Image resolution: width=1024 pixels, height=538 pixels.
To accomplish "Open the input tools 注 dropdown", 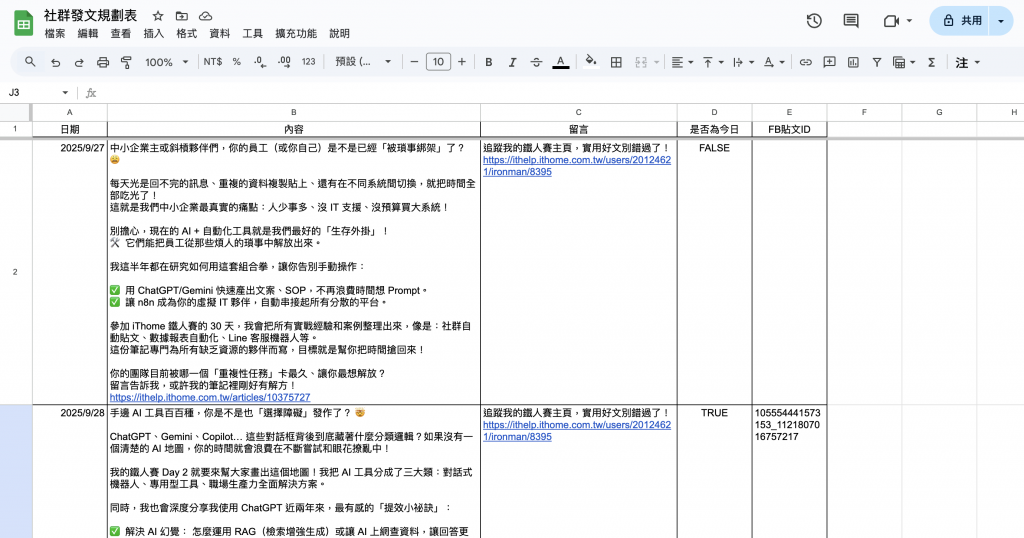I will tap(967, 62).
